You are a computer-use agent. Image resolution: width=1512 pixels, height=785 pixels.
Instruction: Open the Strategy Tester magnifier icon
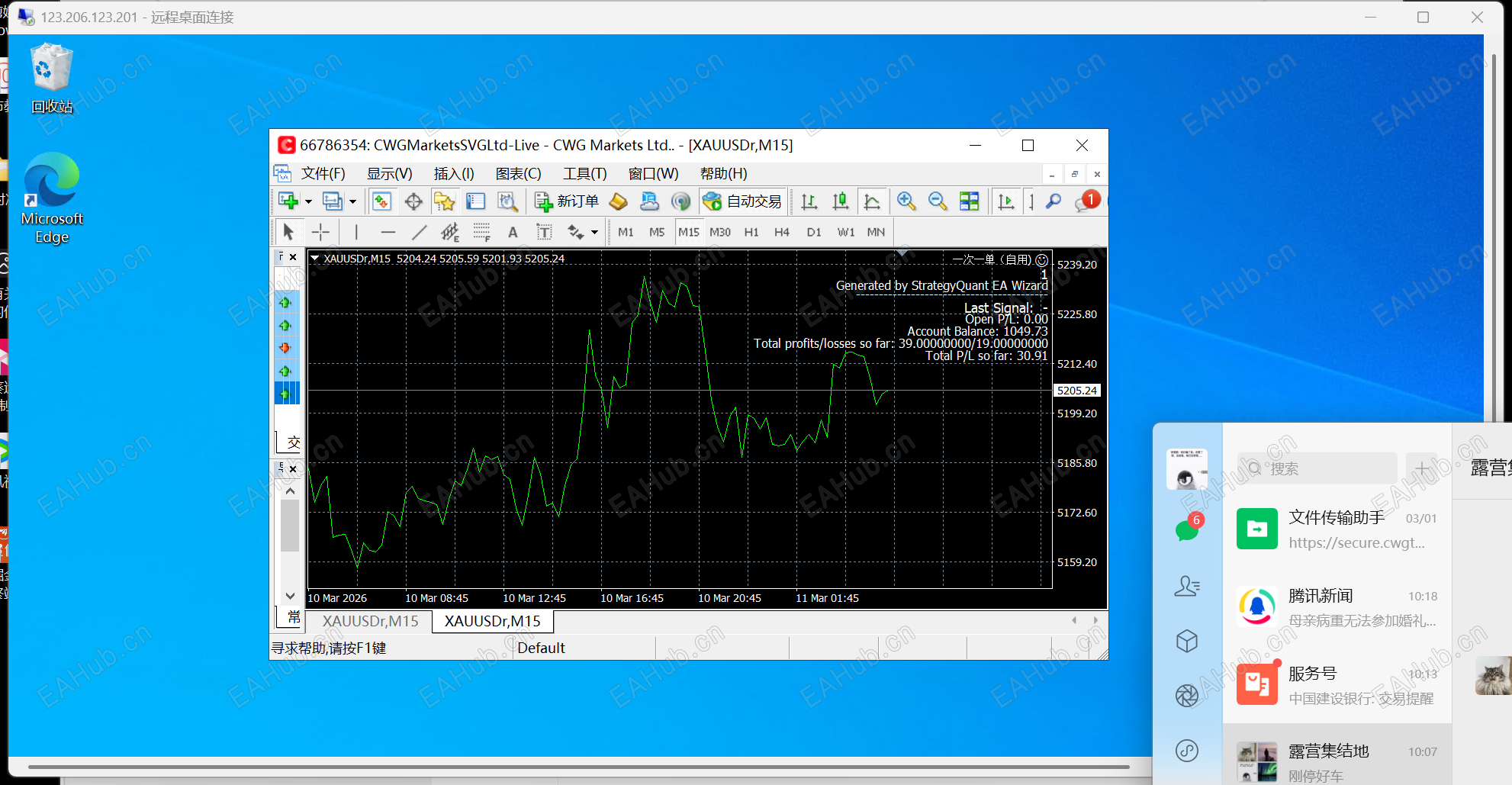507,201
